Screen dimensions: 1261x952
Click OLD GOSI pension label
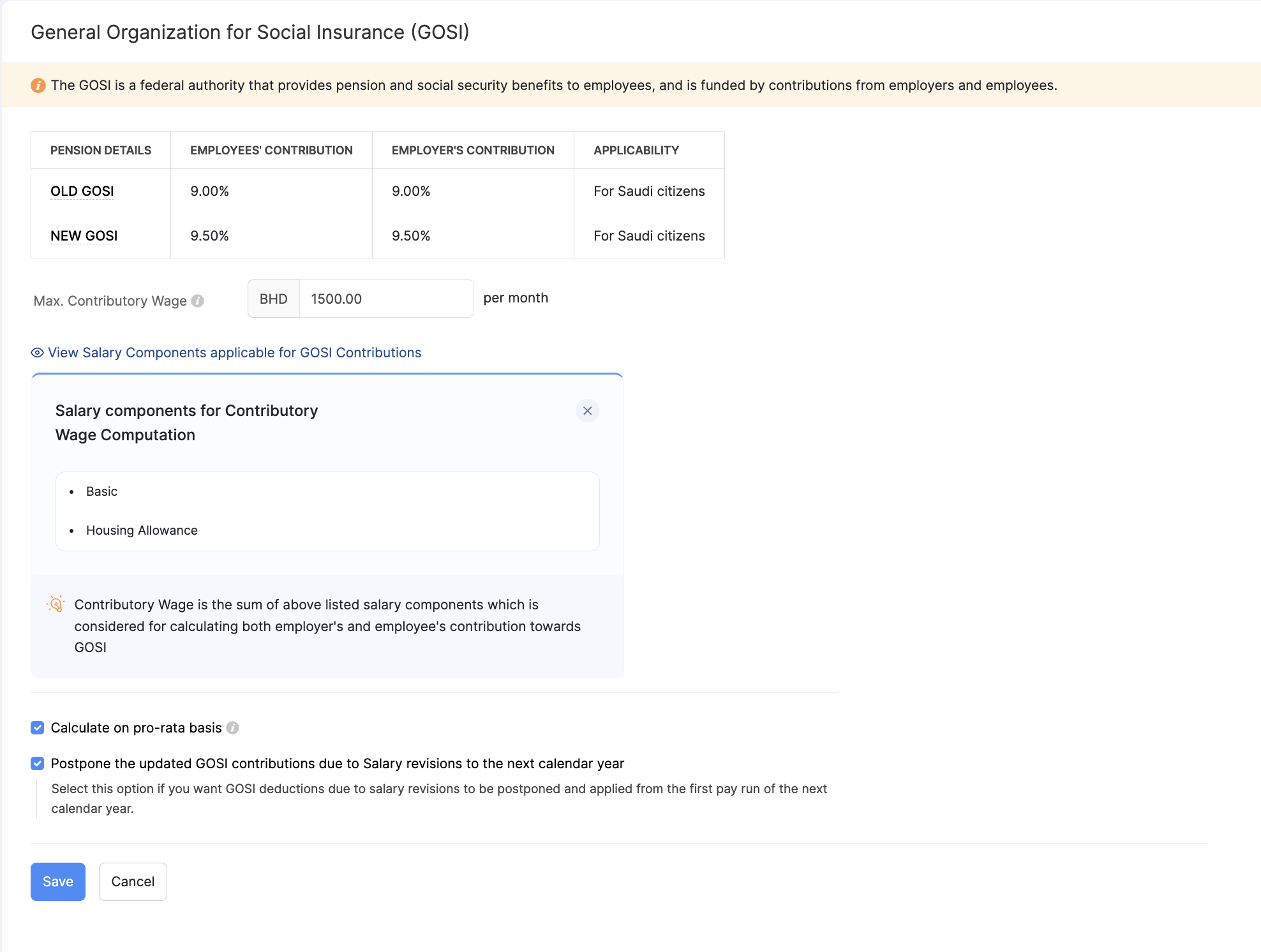click(82, 191)
